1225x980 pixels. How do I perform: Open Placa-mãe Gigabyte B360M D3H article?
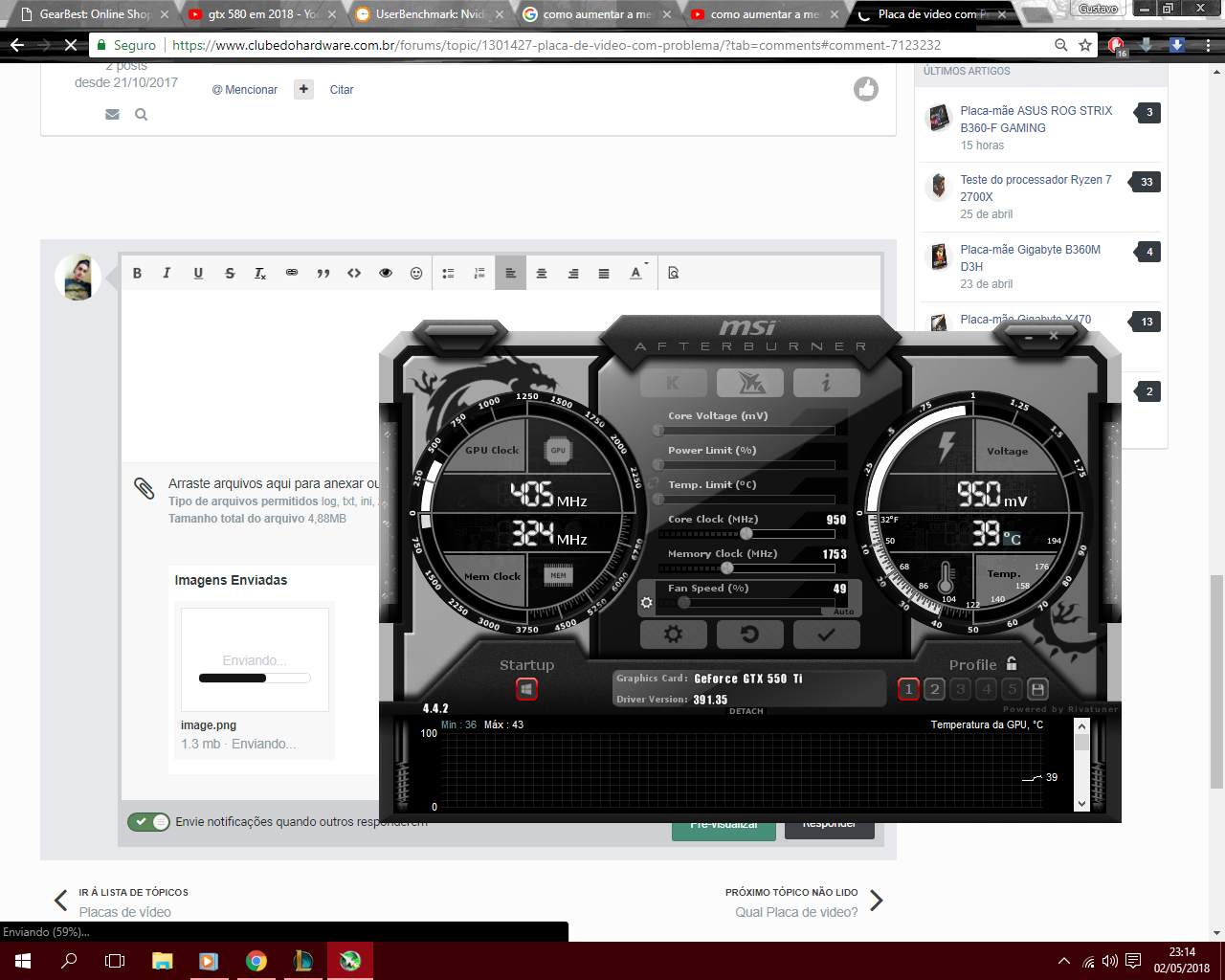(1031, 258)
